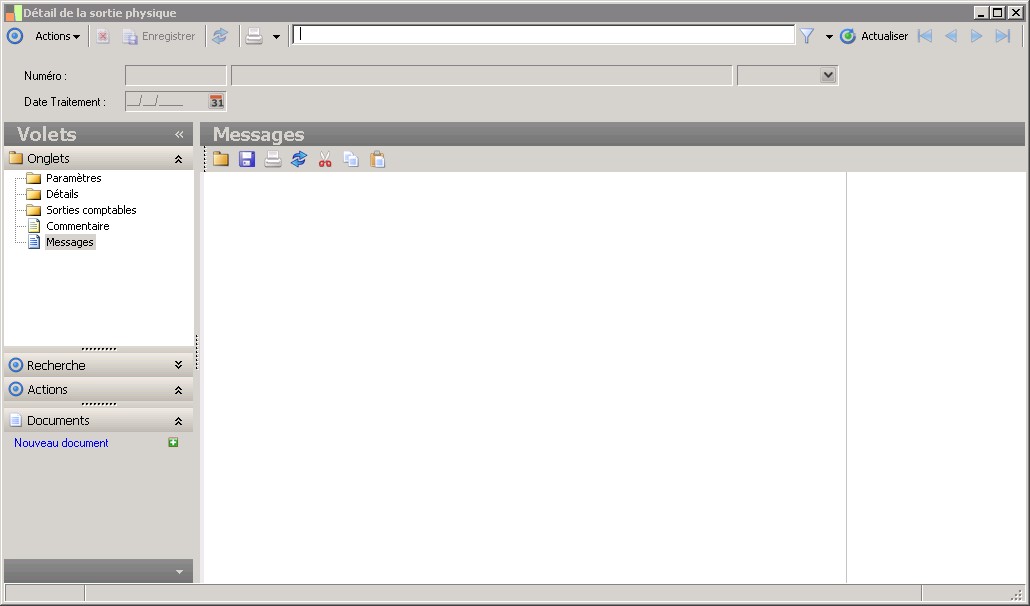Click the paste clipboard icon in Messages toolbar

(x=378, y=159)
